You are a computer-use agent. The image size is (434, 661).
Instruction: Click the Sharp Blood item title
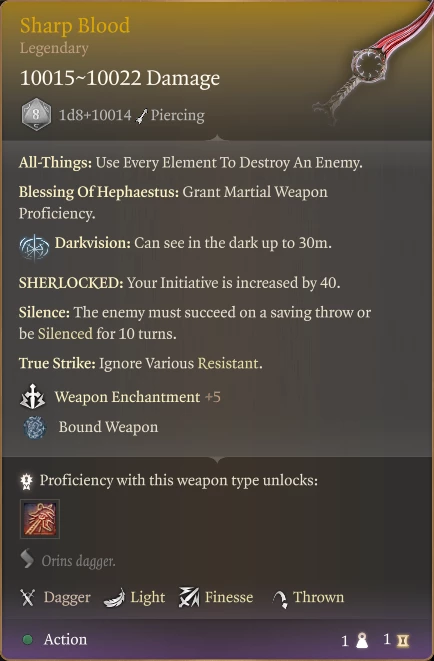[75, 25]
